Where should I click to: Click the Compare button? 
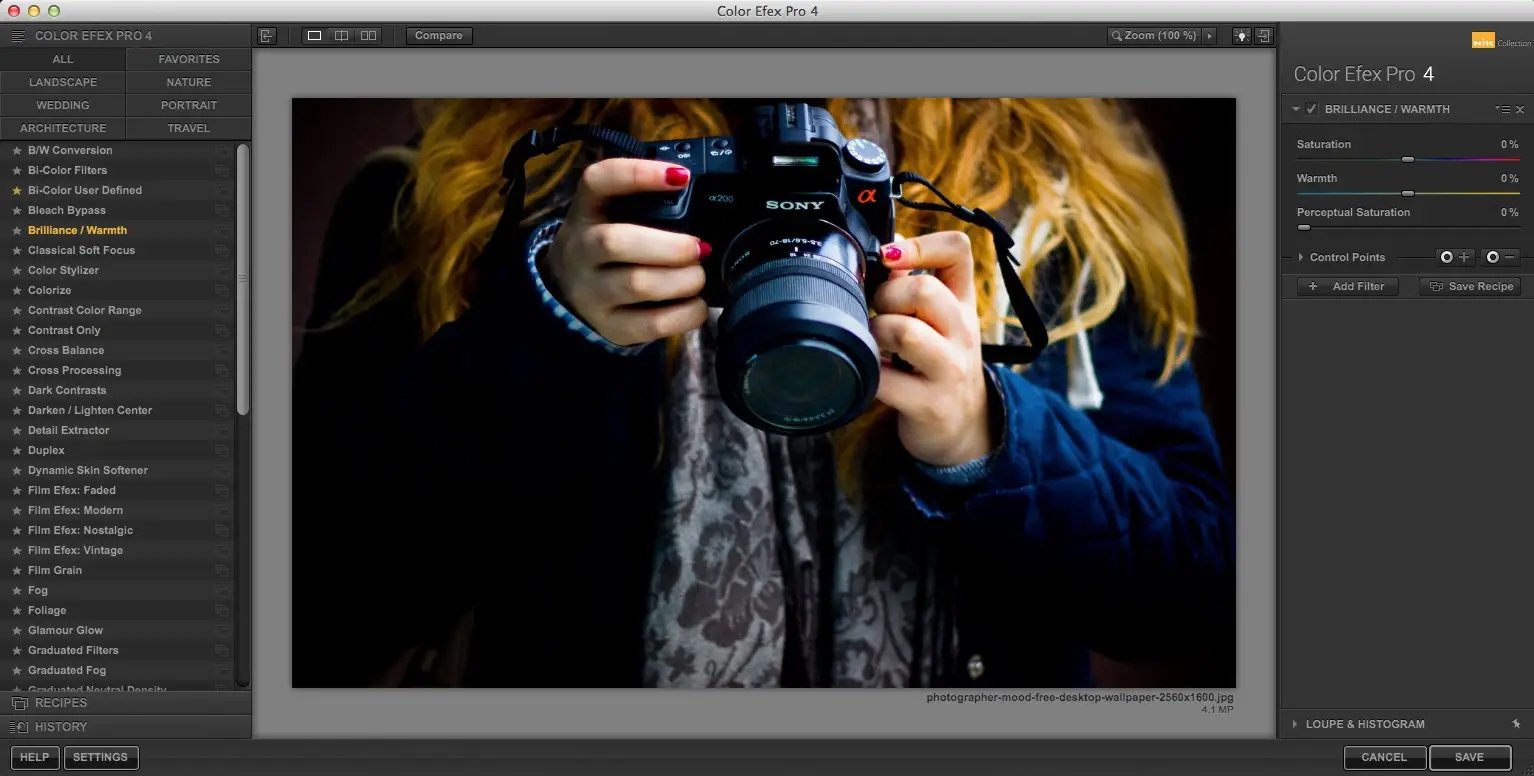pyautogui.click(x=439, y=36)
